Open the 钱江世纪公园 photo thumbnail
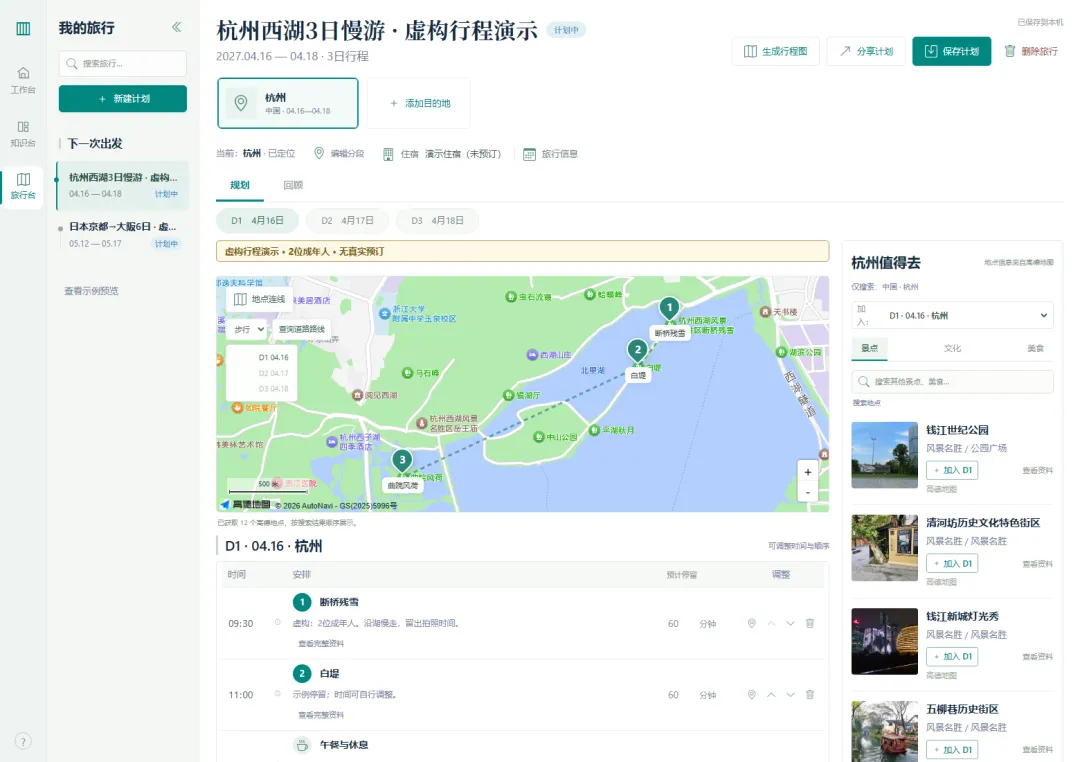 pyautogui.click(x=884, y=455)
